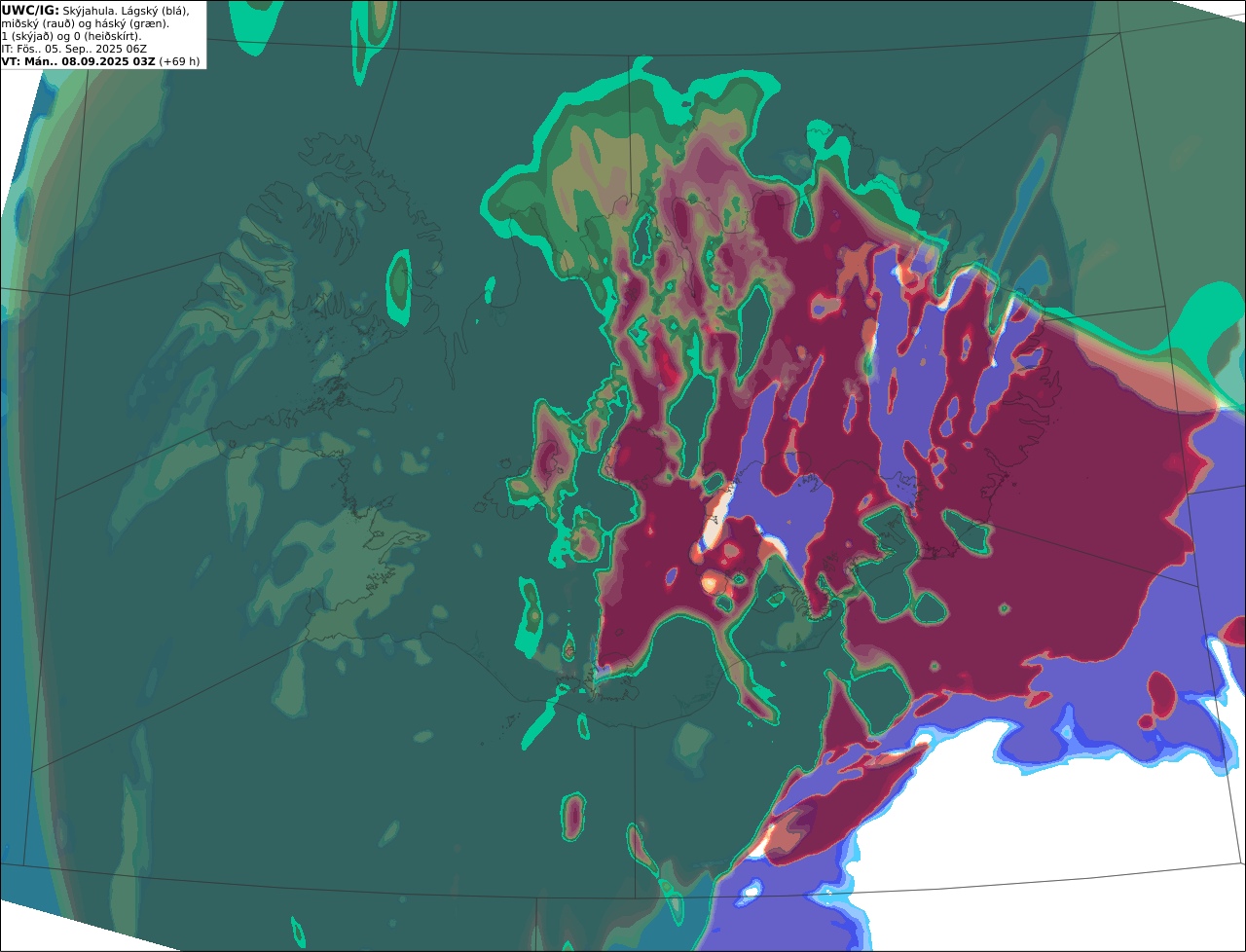Click the bold 'UWC/IG:' label
1246x952 pixels.
(30, 11)
